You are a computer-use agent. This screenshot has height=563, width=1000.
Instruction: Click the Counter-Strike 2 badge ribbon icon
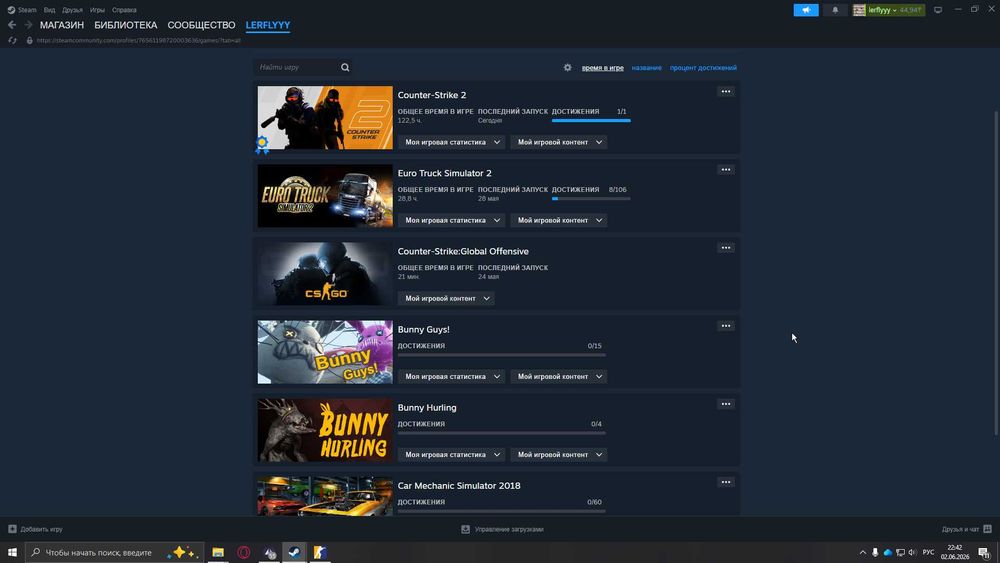click(x=262, y=145)
